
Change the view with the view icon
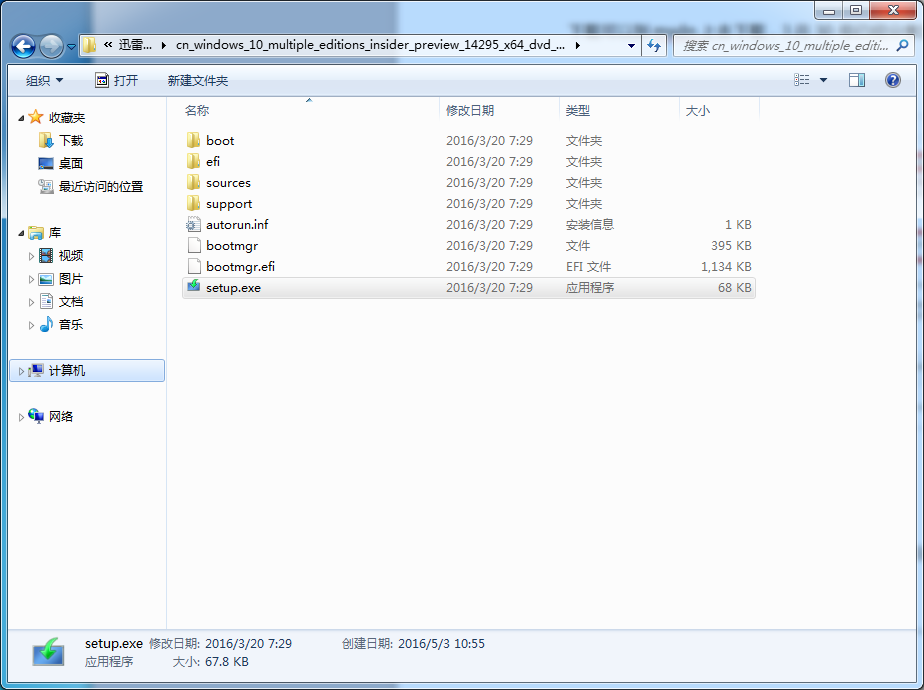[801, 80]
